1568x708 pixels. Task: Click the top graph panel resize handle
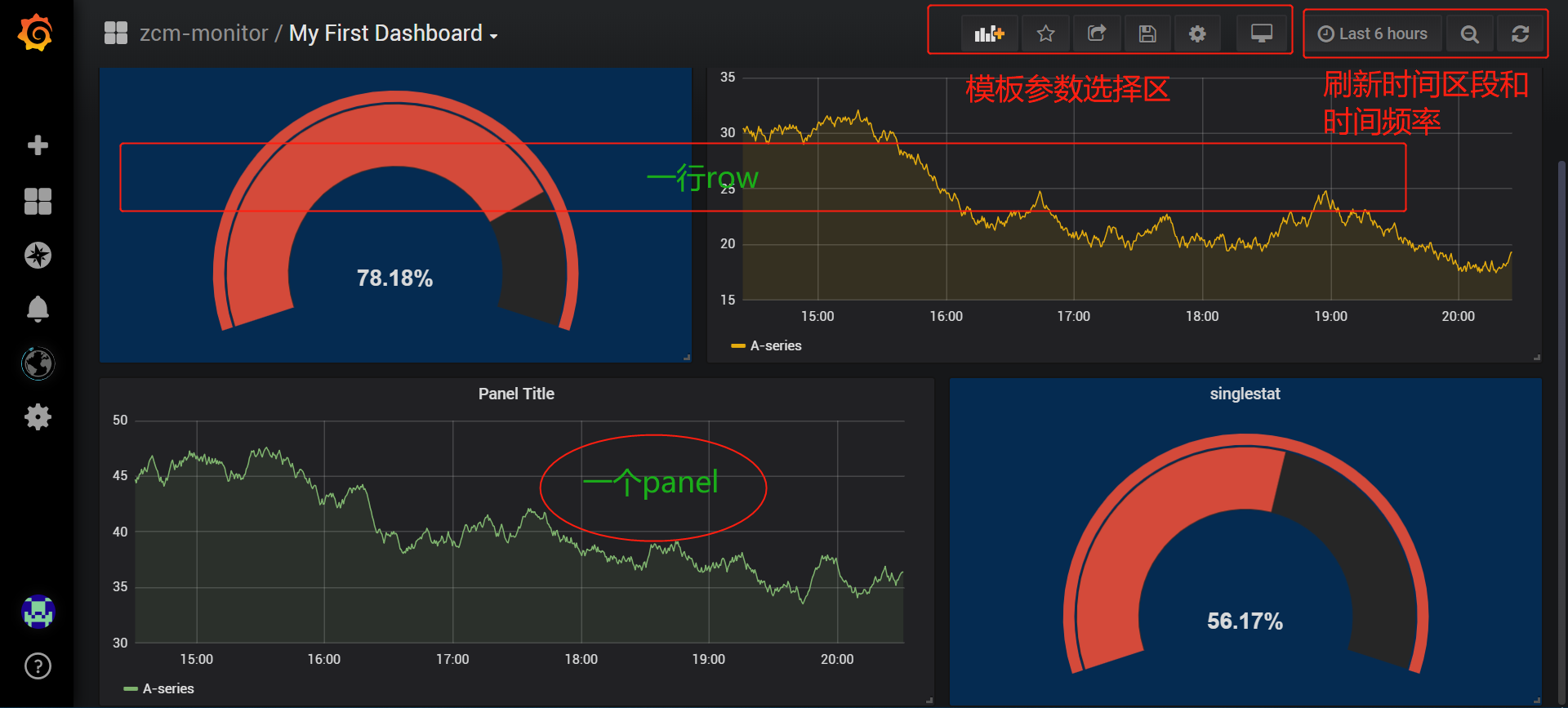point(1537,357)
